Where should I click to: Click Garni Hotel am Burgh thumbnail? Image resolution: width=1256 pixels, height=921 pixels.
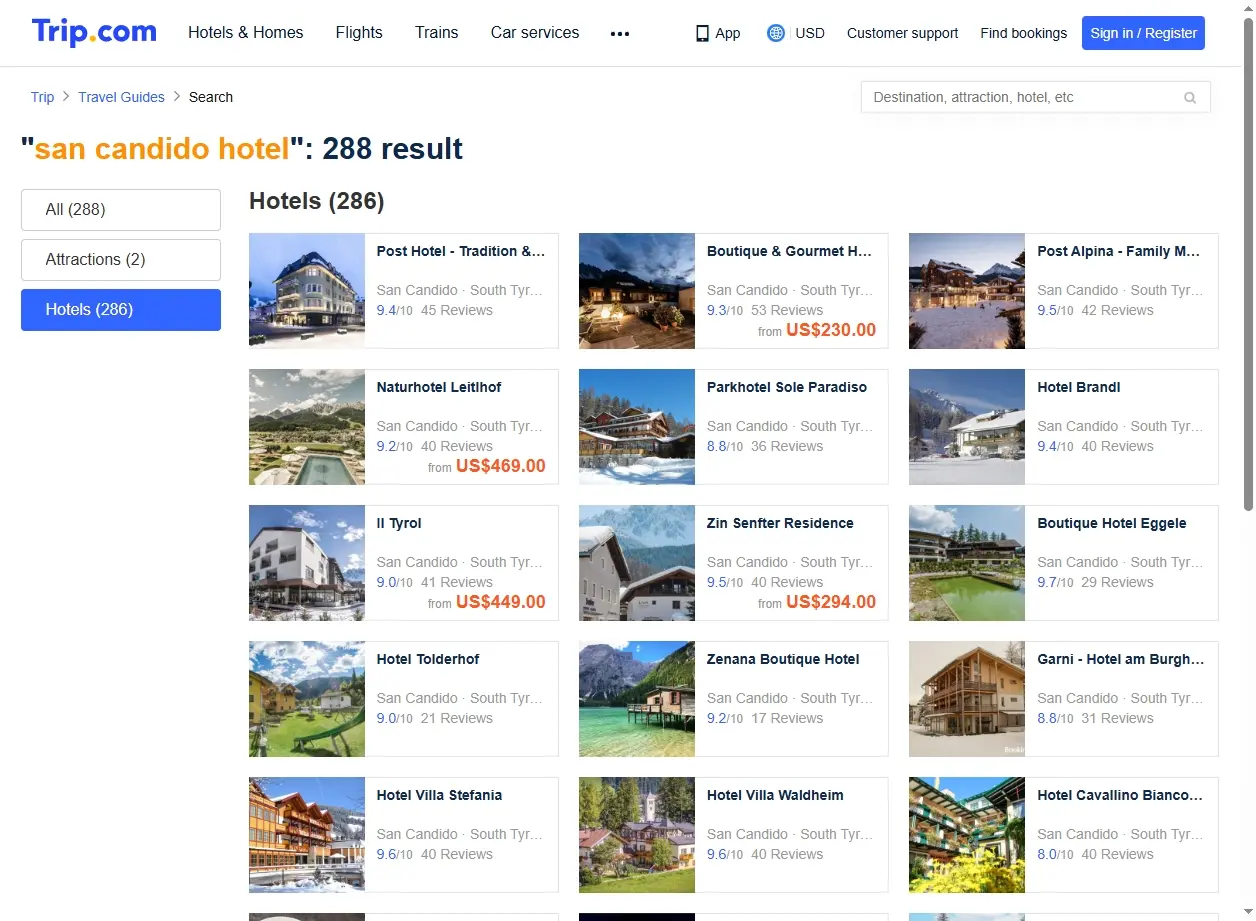point(967,699)
